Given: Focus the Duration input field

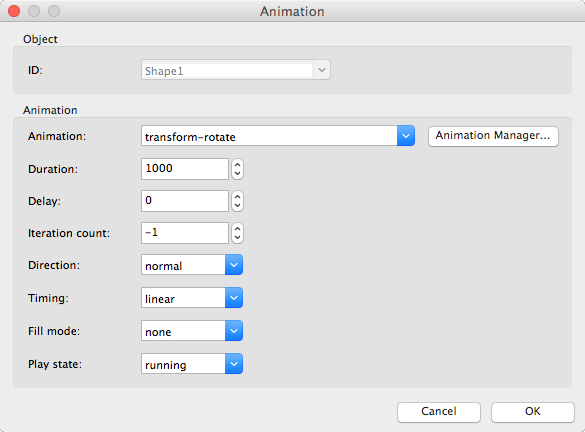Looking at the screenshot, I should pyautogui.click(x=185, y=169).
